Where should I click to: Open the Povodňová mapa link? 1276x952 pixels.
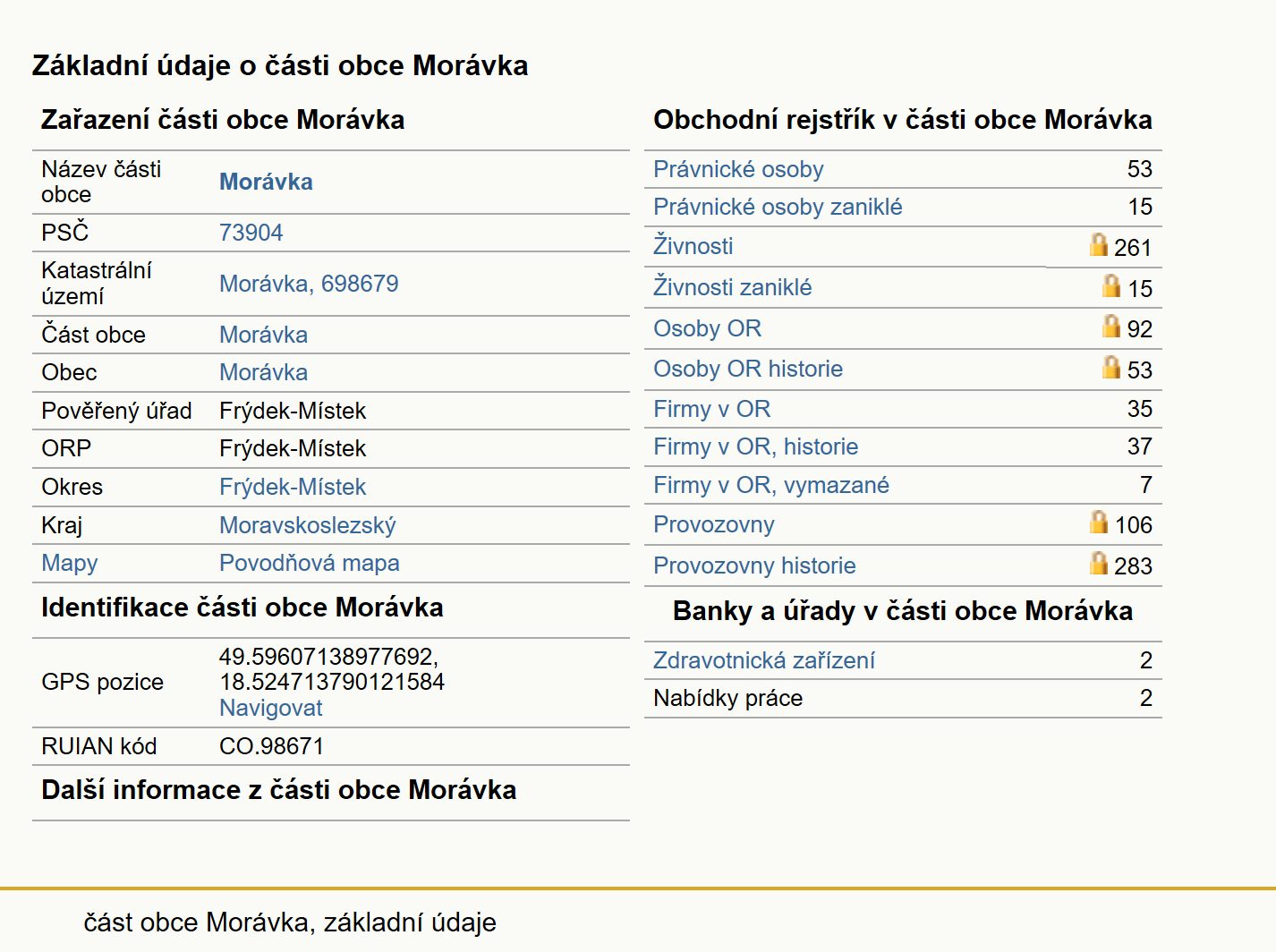(x=309, y=563)
